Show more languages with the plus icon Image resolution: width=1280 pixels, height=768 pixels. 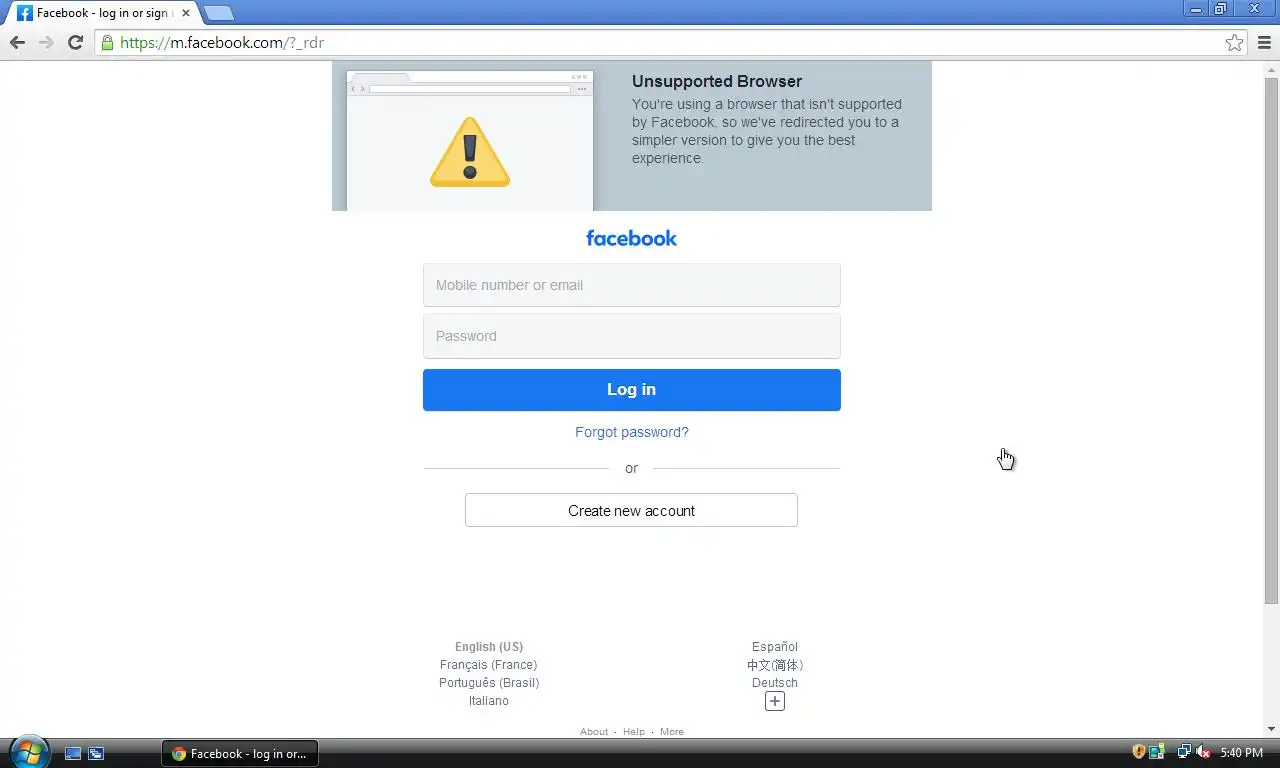(775, 701)
